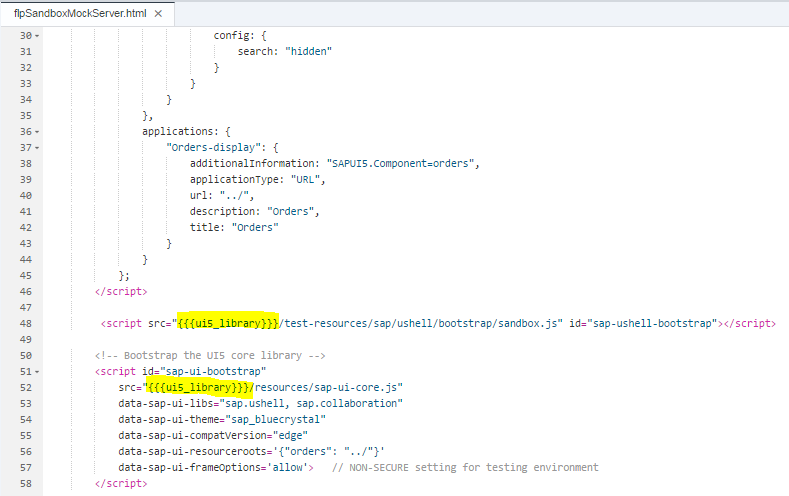
Task: Click line number 46 in the gutter
Action: tap(26, 291)
